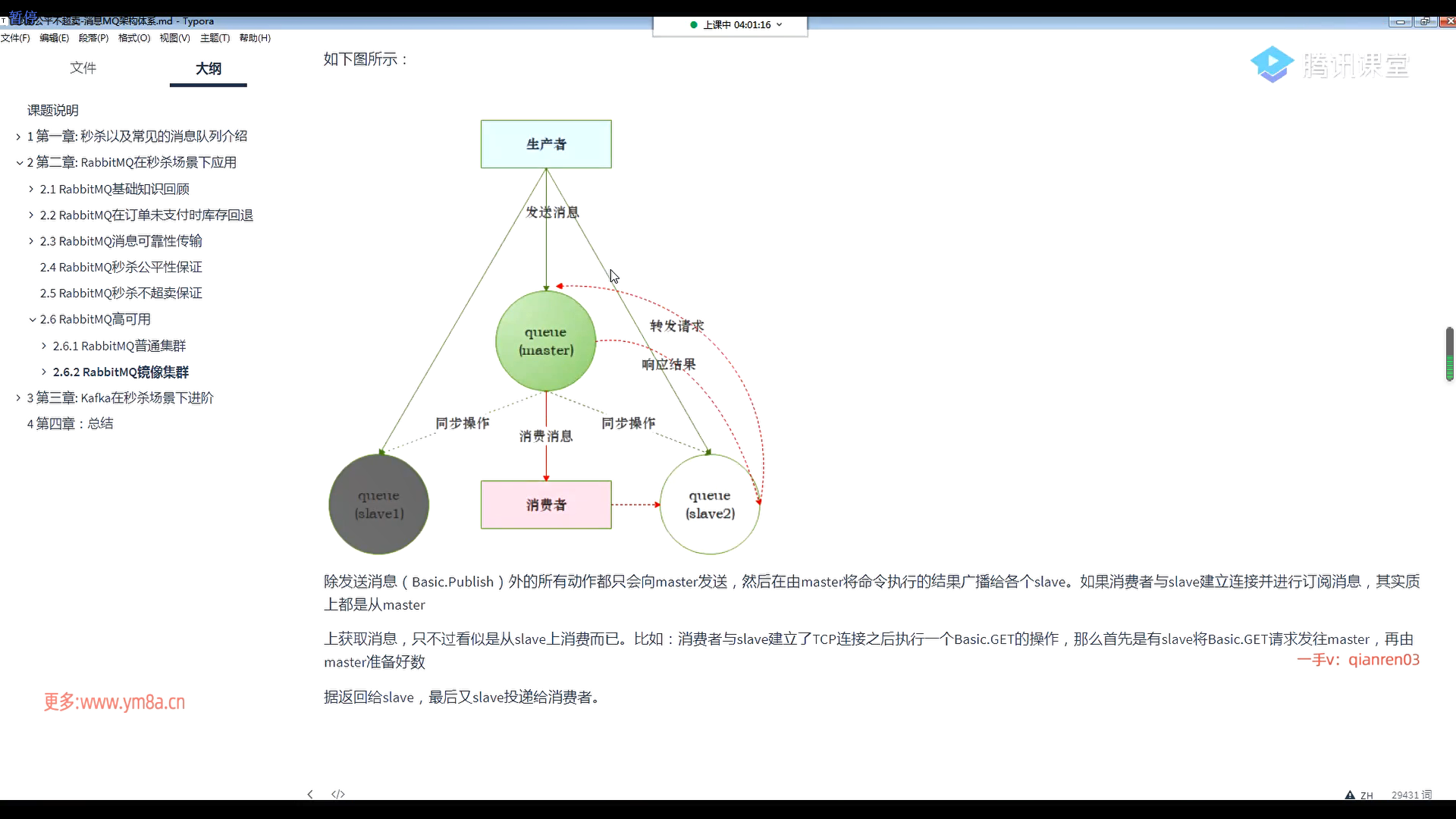Expand section 2.6.1 RabbitMQ普通集群
This screenshot has width=1456, height=819.
[x=44, y=346]
